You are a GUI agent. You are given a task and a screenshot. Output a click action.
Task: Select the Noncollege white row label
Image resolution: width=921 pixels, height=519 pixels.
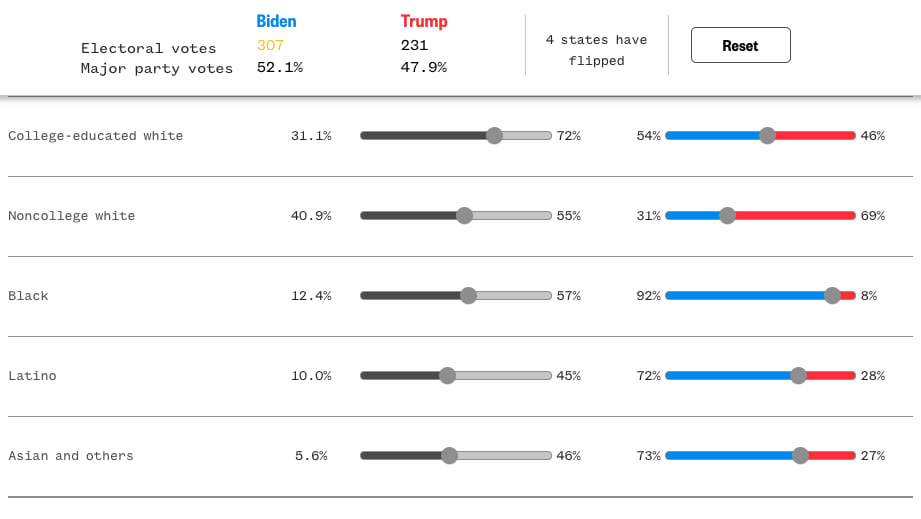pos(72,216)
